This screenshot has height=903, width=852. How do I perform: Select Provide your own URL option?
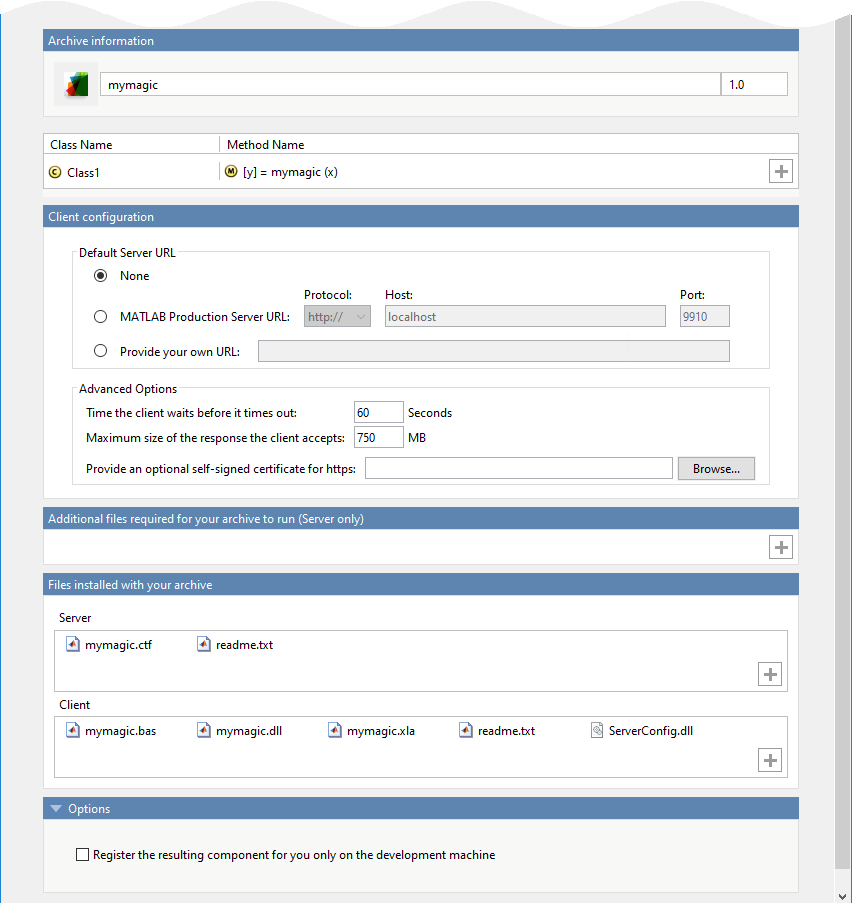(100, 351)
